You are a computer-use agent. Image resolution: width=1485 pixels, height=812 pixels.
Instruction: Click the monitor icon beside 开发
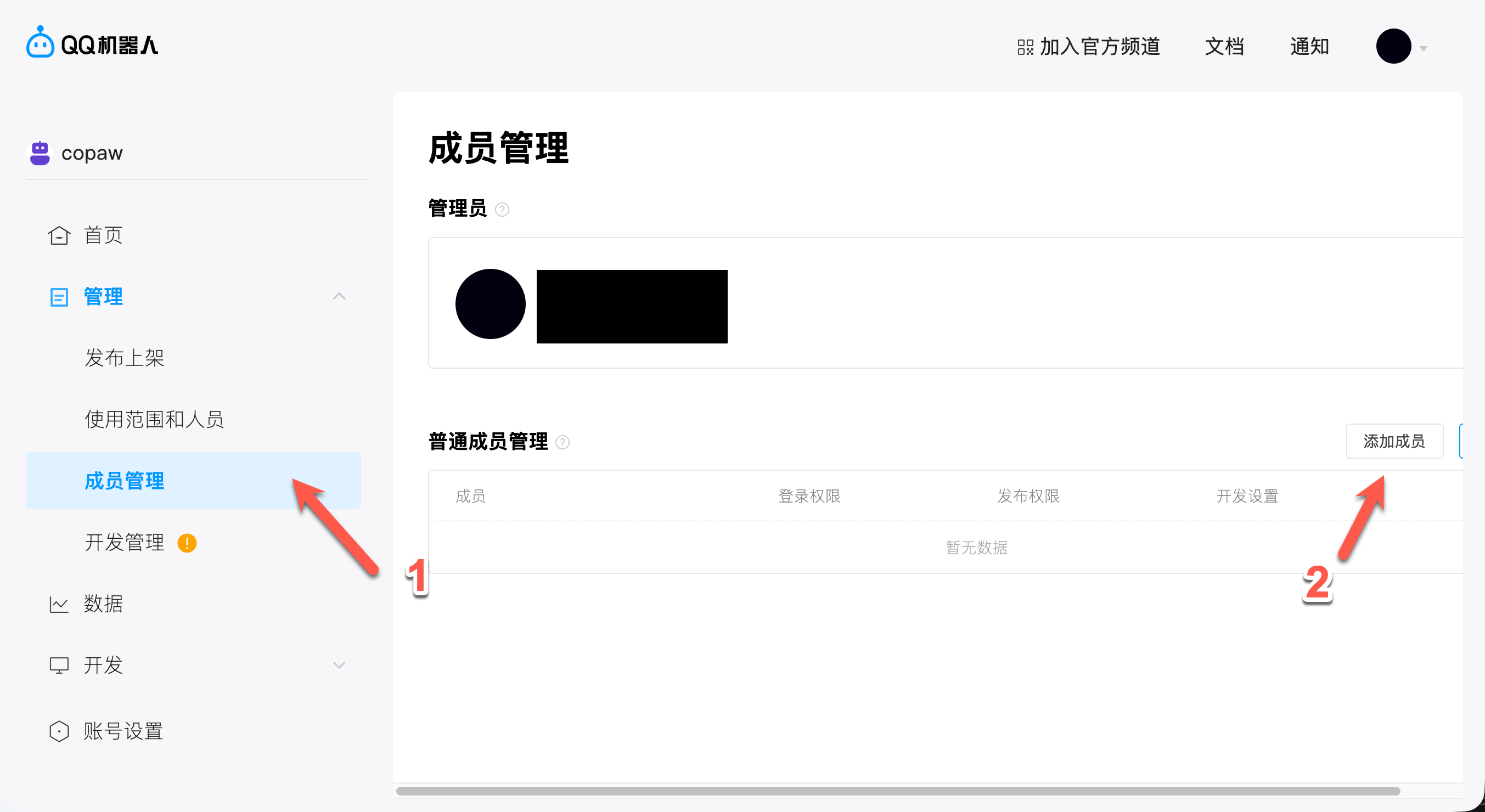pos(59,665)
